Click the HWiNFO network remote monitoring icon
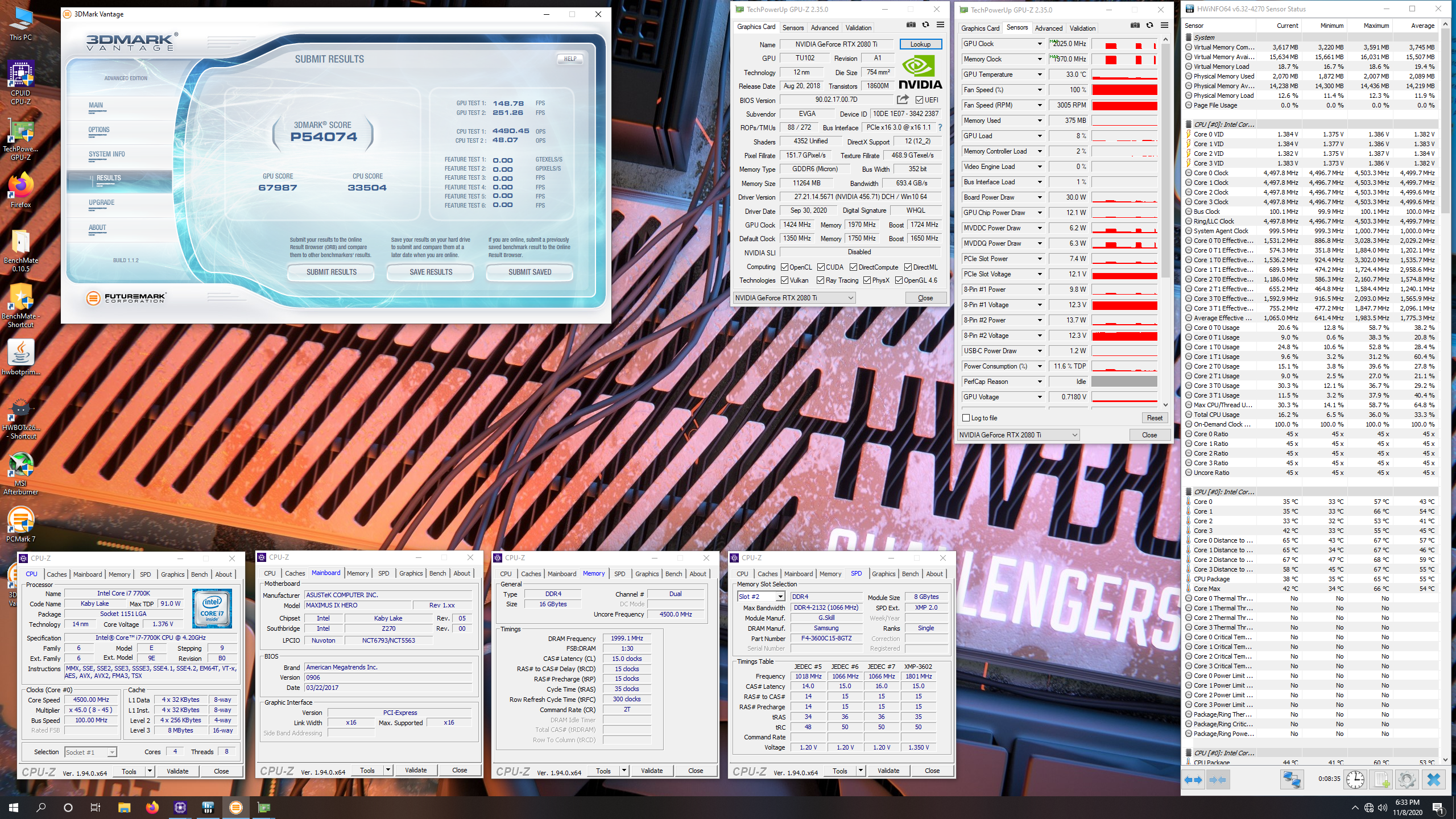The image size is (1456, 819). 1292,780
